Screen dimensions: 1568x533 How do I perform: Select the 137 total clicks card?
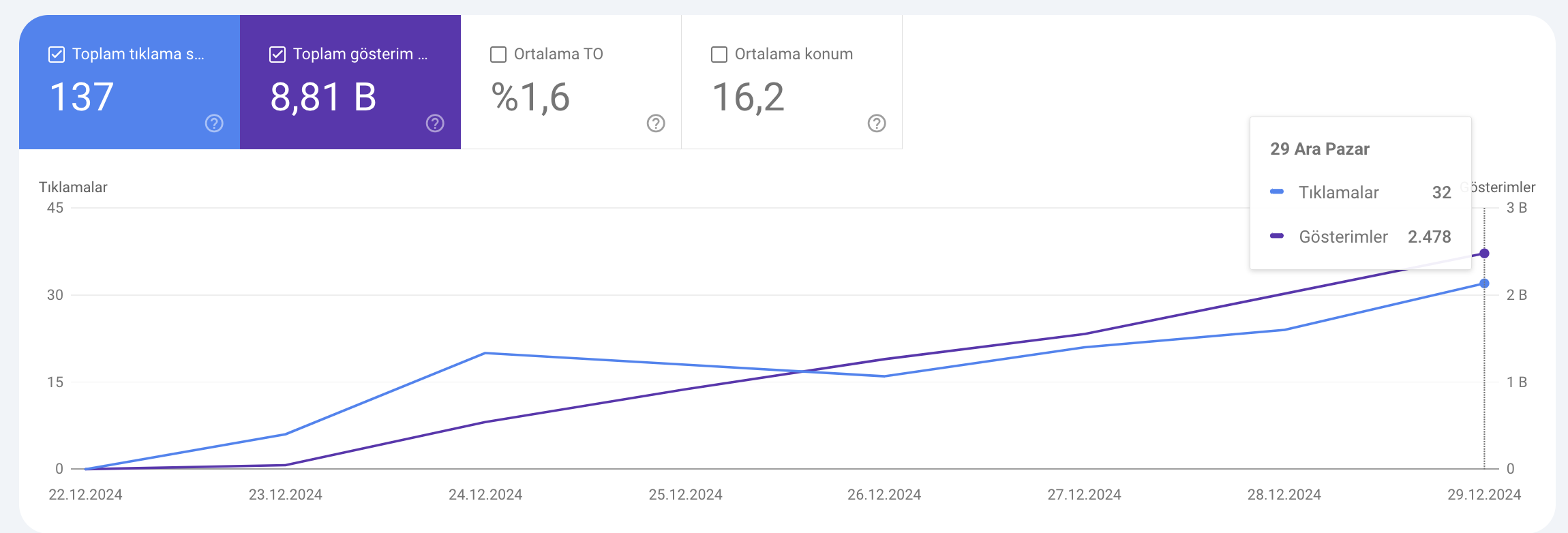[x=130, y=82]
